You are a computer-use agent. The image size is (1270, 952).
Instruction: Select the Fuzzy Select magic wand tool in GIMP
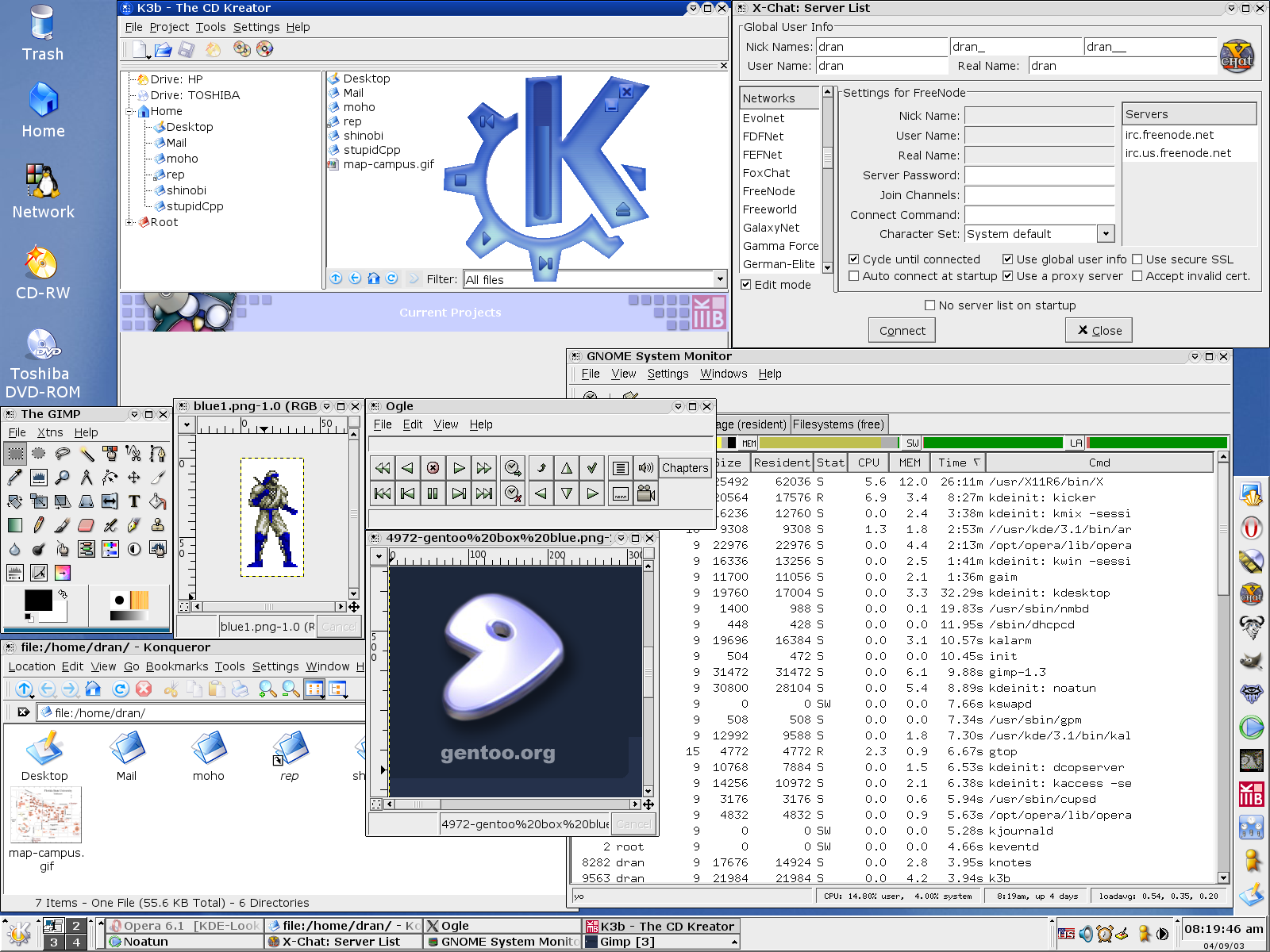coord(87,454)
